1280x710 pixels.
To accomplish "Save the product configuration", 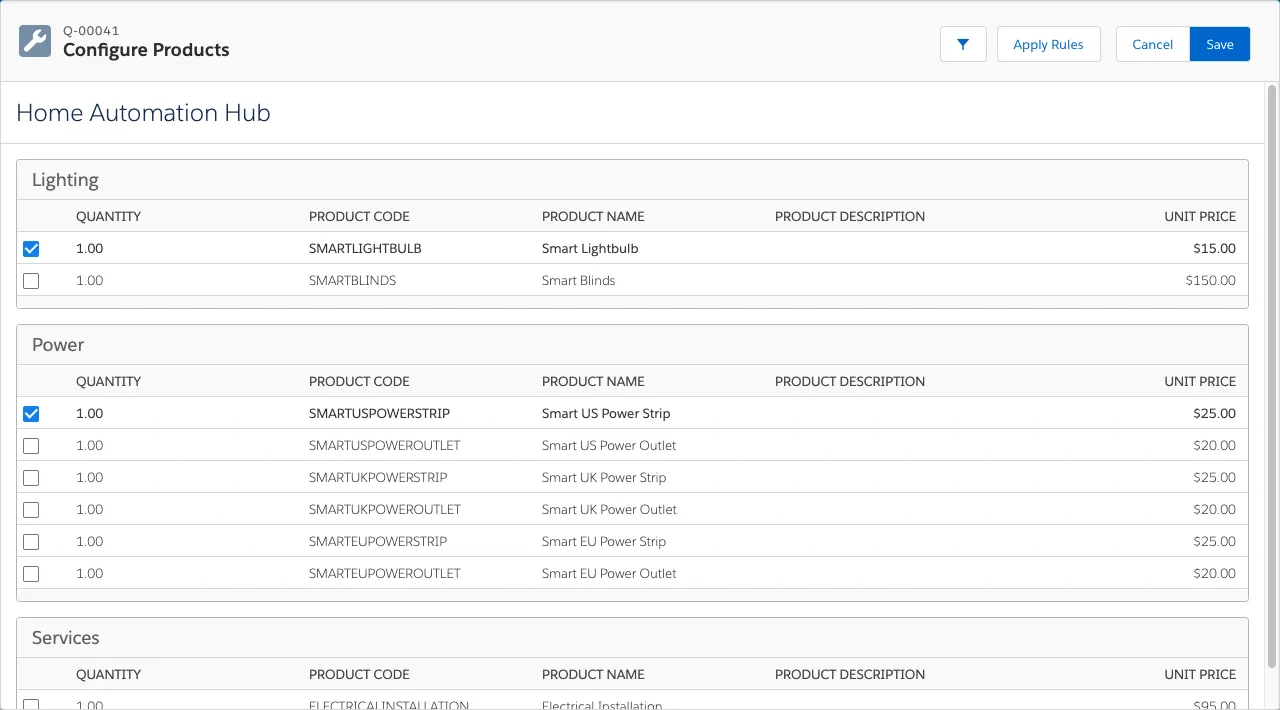I will pyautogui.click(x=1220, y=44).
